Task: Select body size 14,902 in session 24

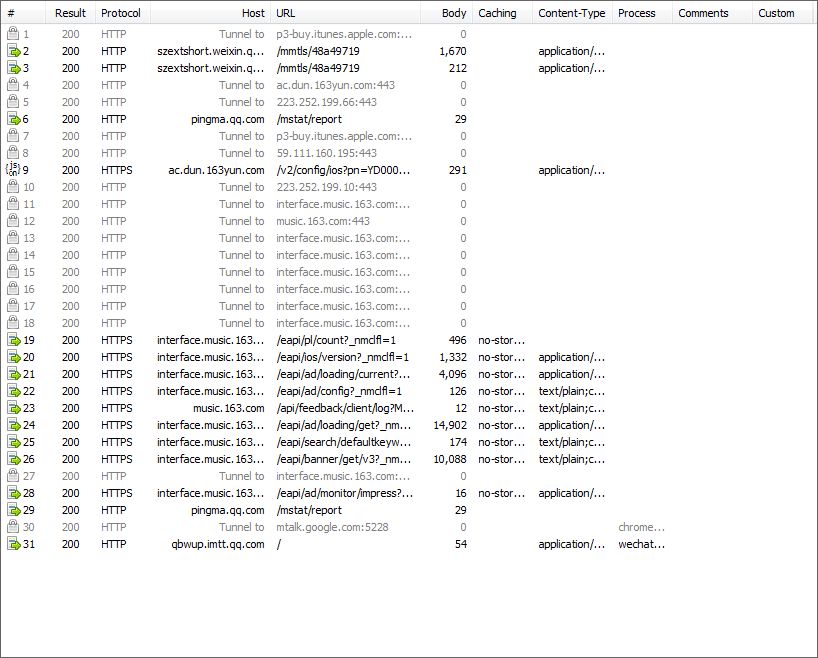Action: [x=450, y=425]
